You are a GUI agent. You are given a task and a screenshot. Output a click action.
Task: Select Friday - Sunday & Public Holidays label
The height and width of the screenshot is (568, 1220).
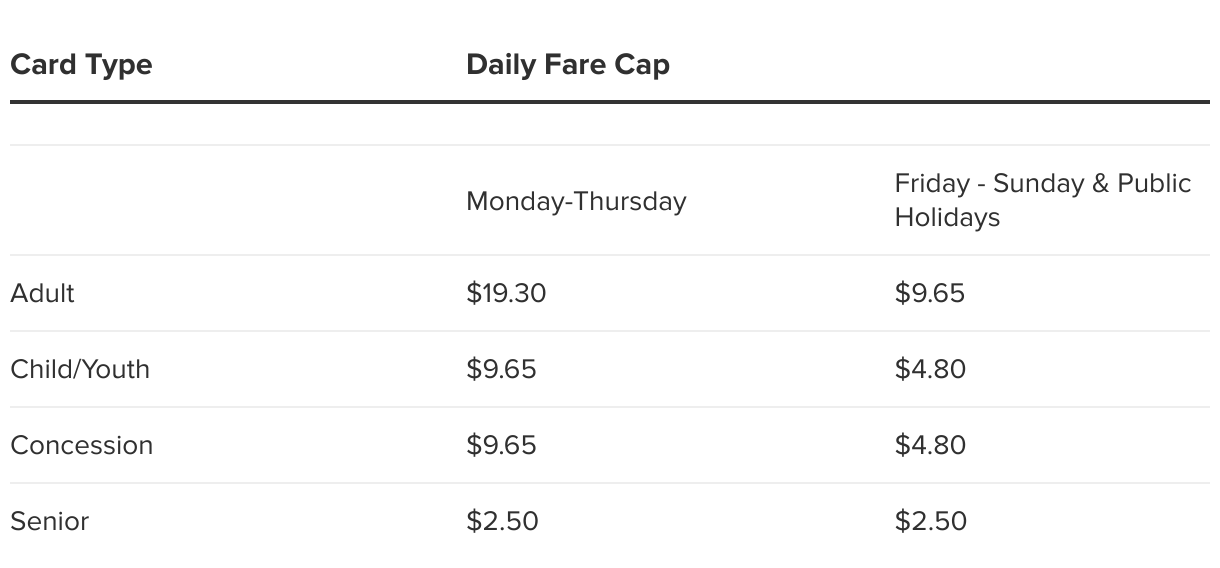click(x=1042, y=200)
